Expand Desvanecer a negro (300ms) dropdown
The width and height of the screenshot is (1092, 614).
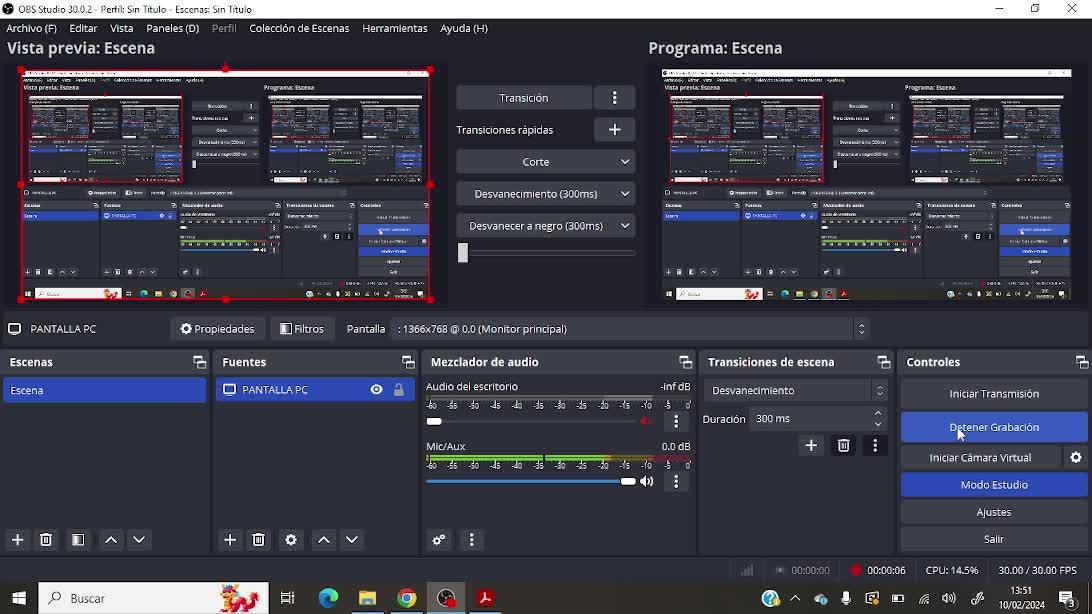545,226
